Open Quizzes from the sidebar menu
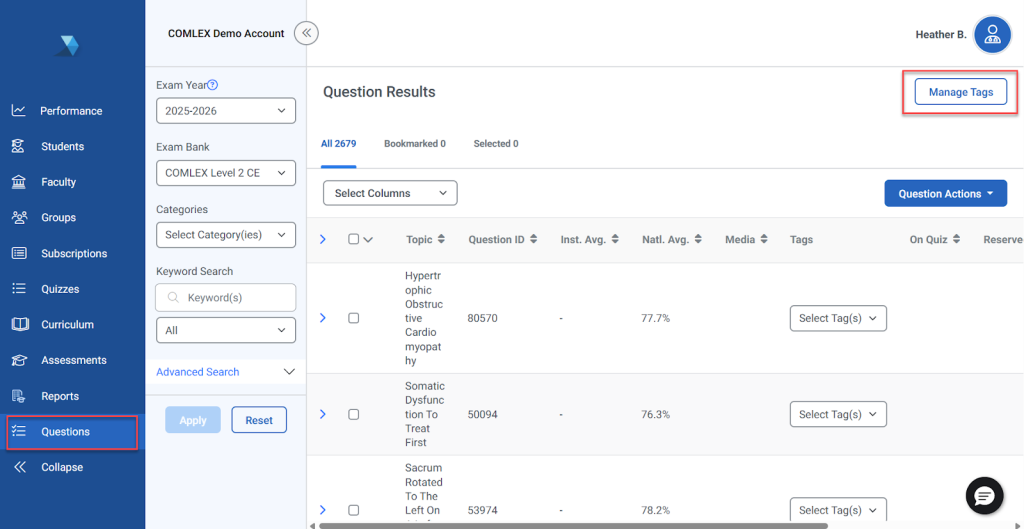This screenshot has width=1024, height=529. tap(59, 289)
